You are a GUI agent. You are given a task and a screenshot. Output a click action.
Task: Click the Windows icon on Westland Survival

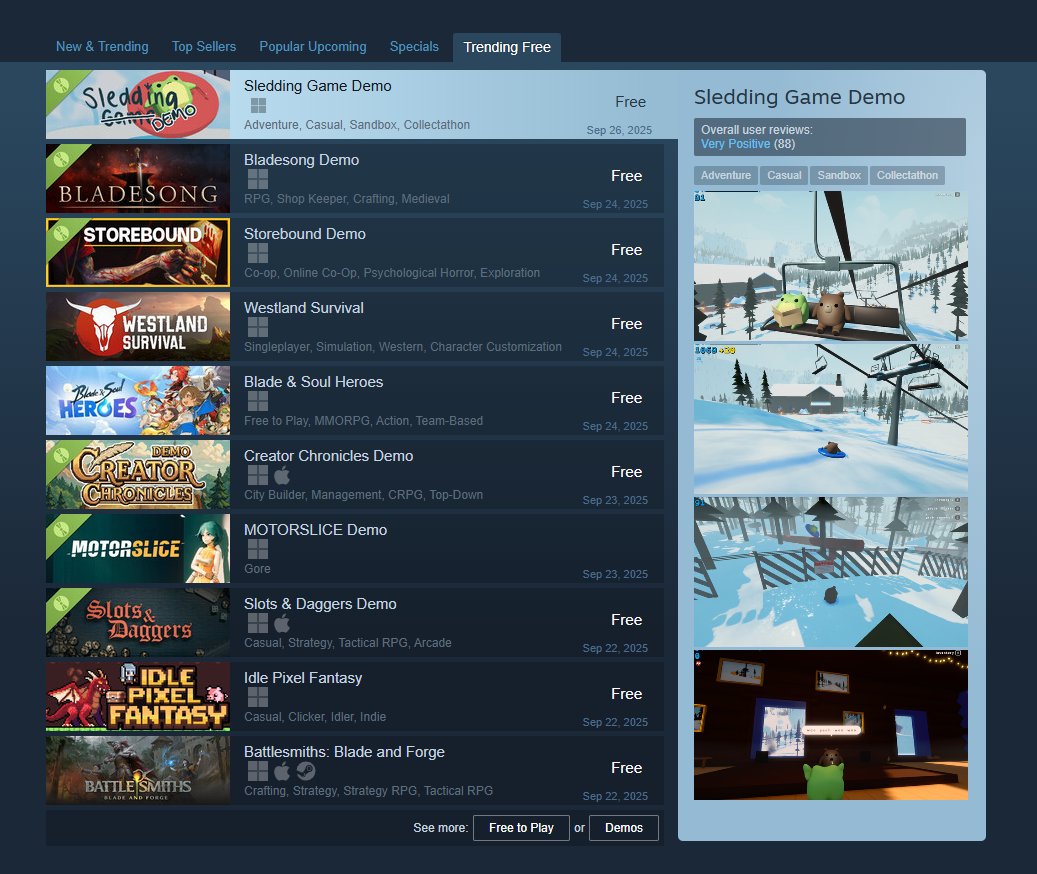(258, 326)
